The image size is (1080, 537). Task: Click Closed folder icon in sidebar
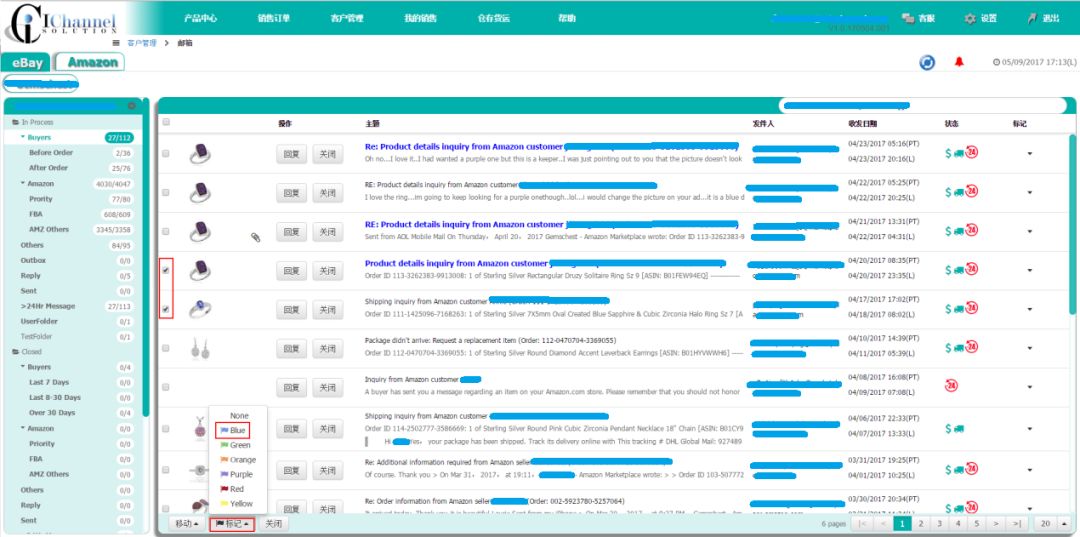coord(15,352)
